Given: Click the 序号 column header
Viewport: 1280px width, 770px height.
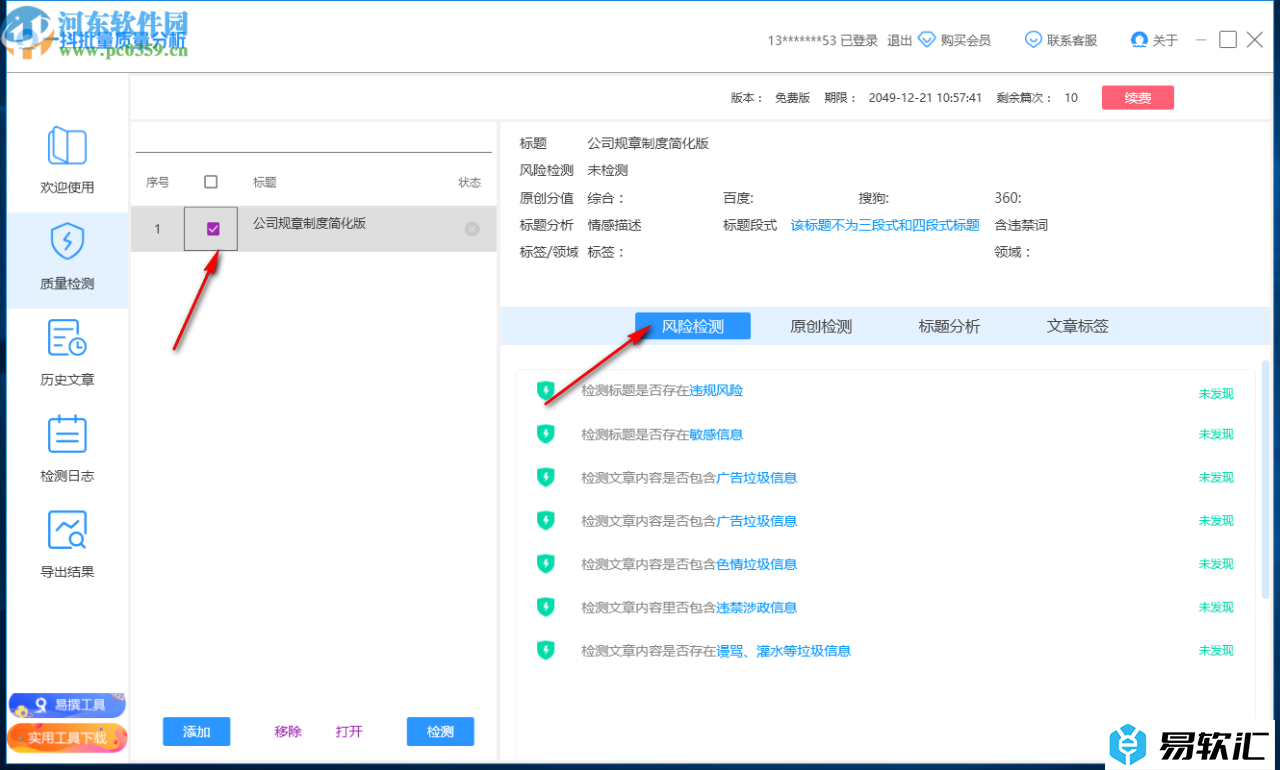Looking at the screenshot, I should pyautogui.click(x=157, y=182).
